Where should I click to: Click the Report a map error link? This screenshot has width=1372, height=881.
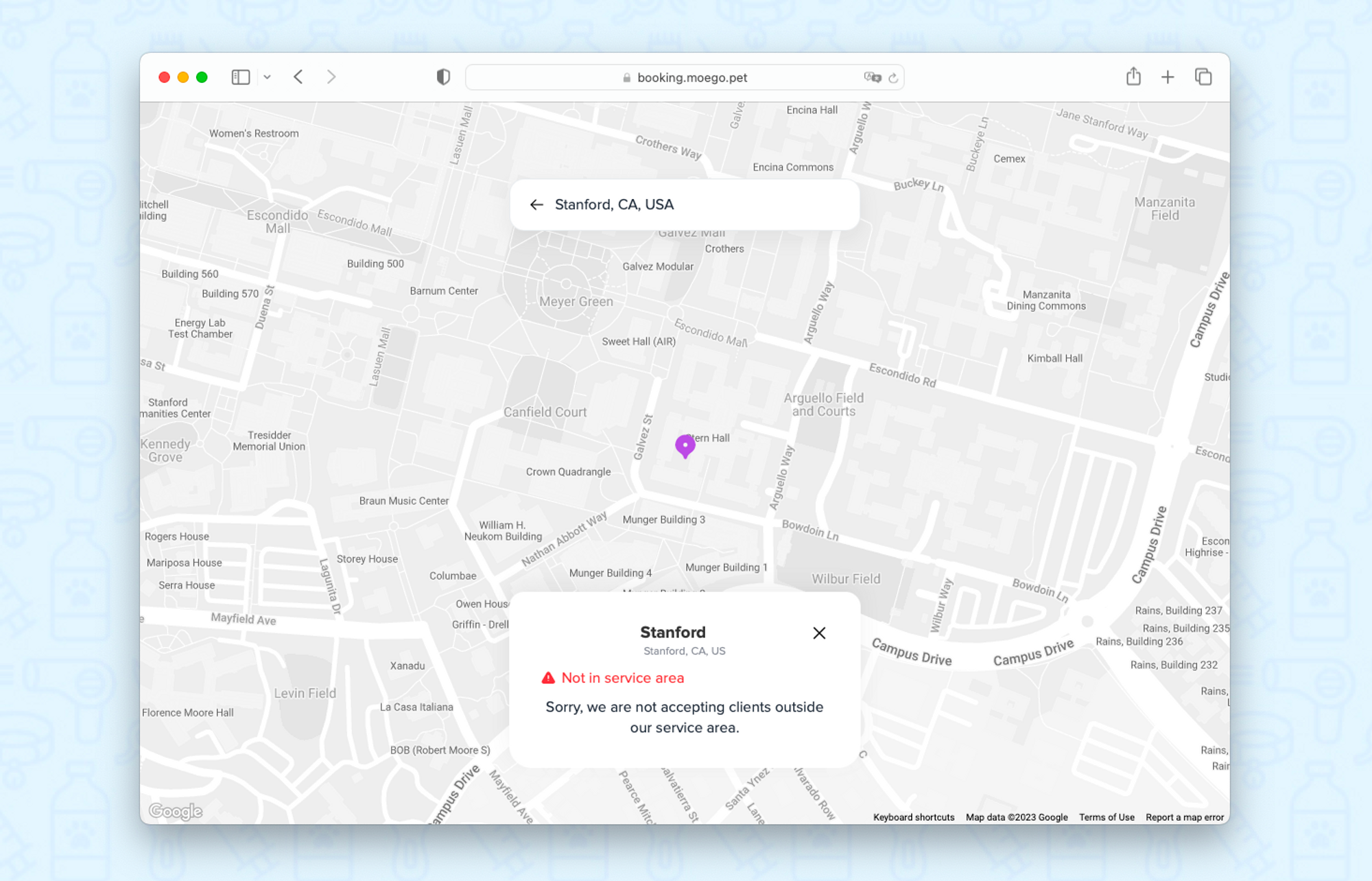point(1184,817)
